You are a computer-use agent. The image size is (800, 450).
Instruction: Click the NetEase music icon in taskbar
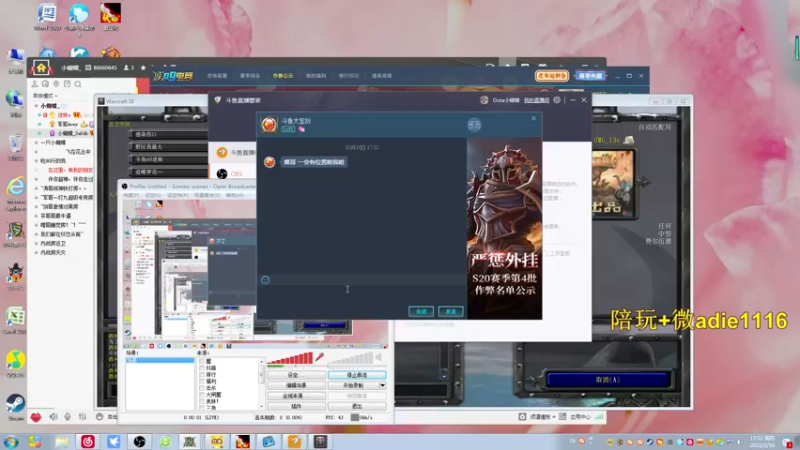(88, 441)
